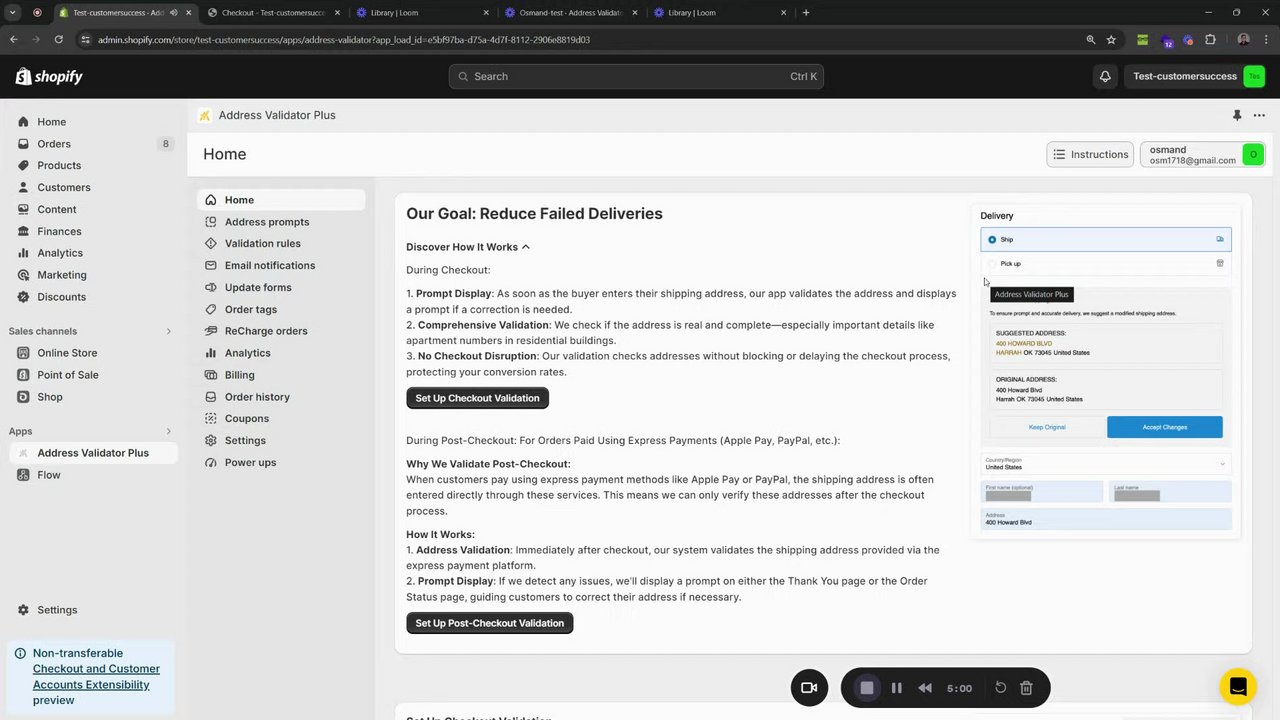
Task: Click the Analytics bar chart icon in Shopify sidebar
Action: coord(23,253)
